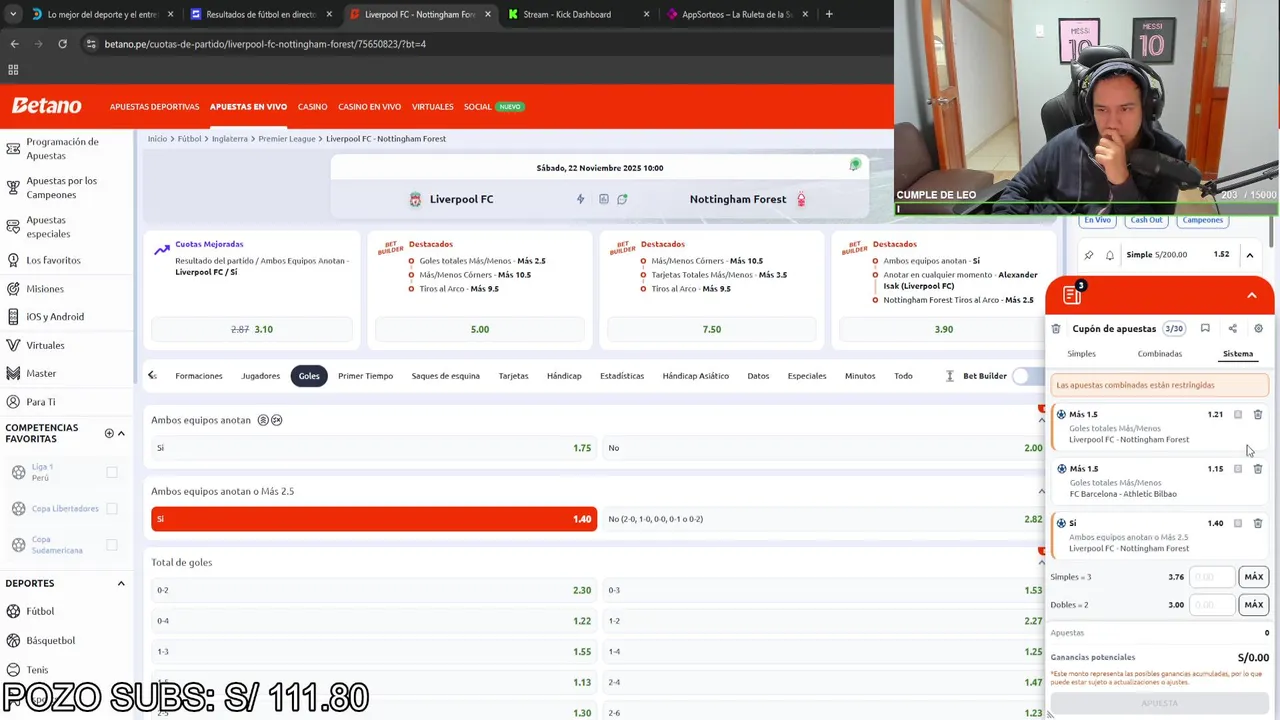Open a new browser tab
Image resolution: width=1280 pixels, height=720 pixels.
[829, 14]
